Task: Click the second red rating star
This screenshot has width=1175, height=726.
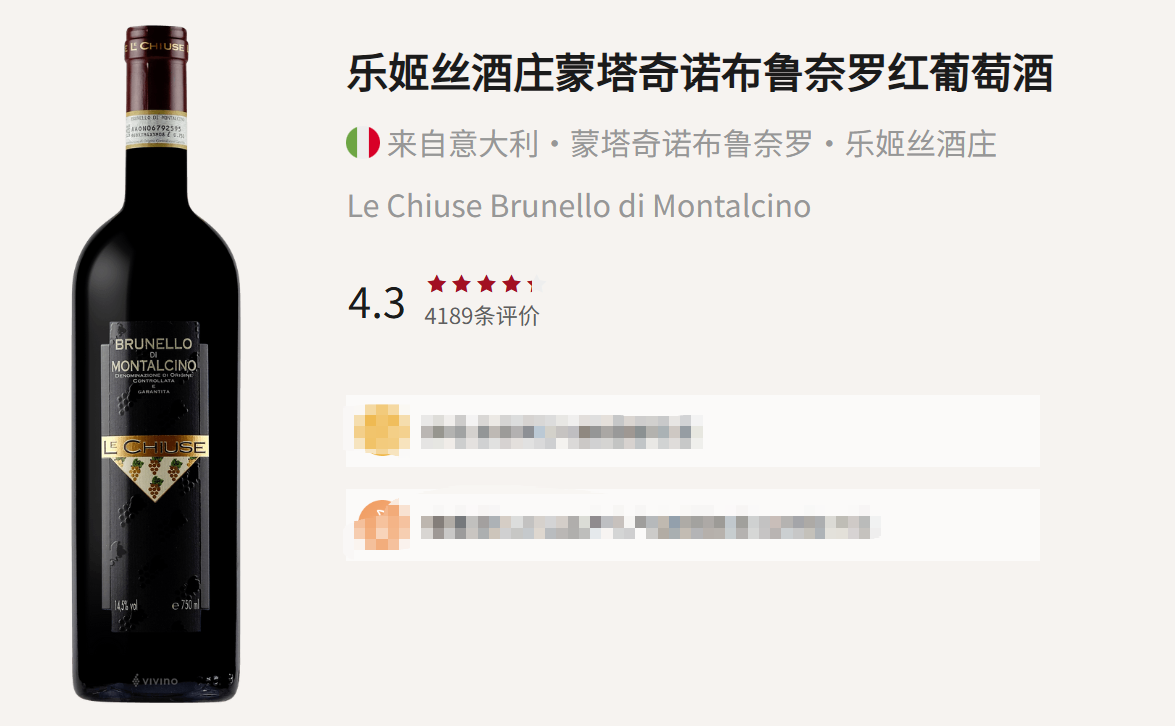Action: tap(462, 284)
